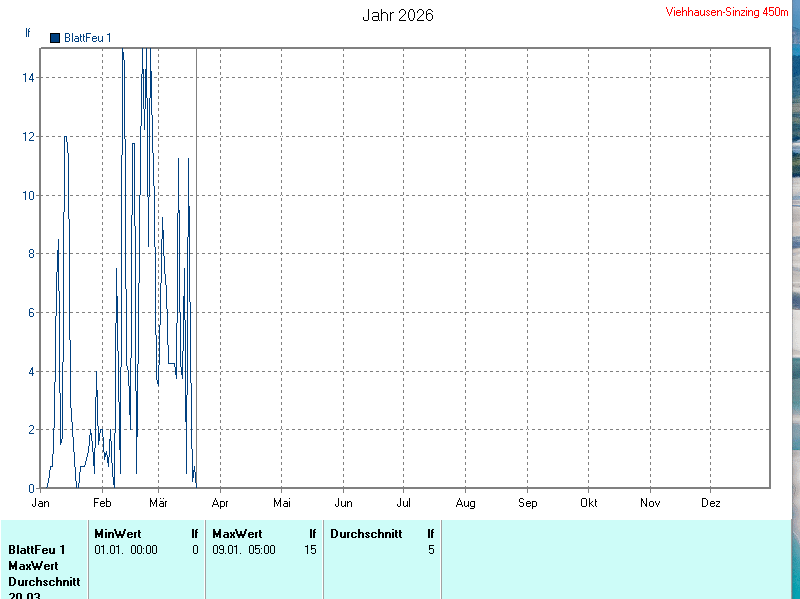Screen dimensions: 800x599
Task: Click the lf unit label above y-axis
Action: pos(28,32)
